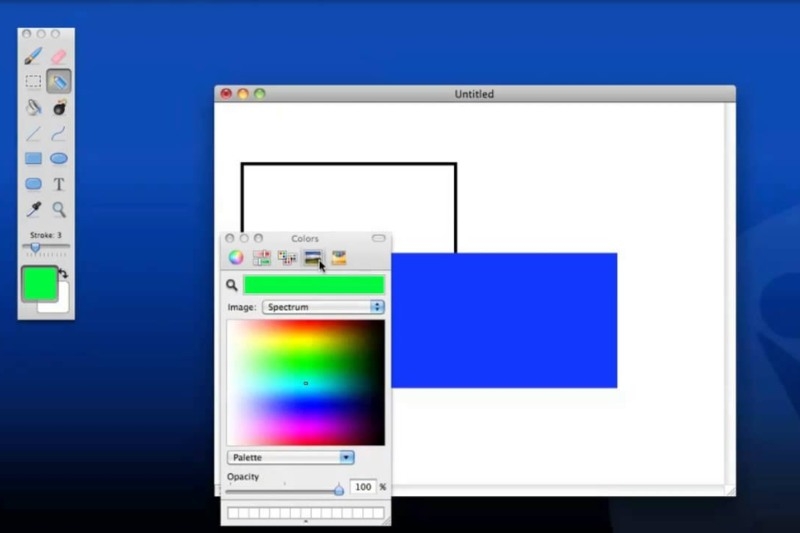This screenshot has width=800, height=533.
Task: Click the Untitled window resize corner grip
Action: [x=730, y=491]
